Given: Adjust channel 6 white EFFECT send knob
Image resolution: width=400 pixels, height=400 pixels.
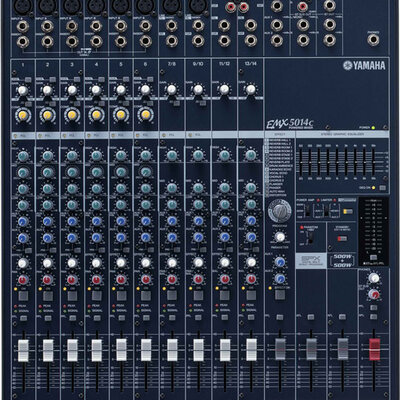Looking at the screenshot, I should (x=146, y=263).
